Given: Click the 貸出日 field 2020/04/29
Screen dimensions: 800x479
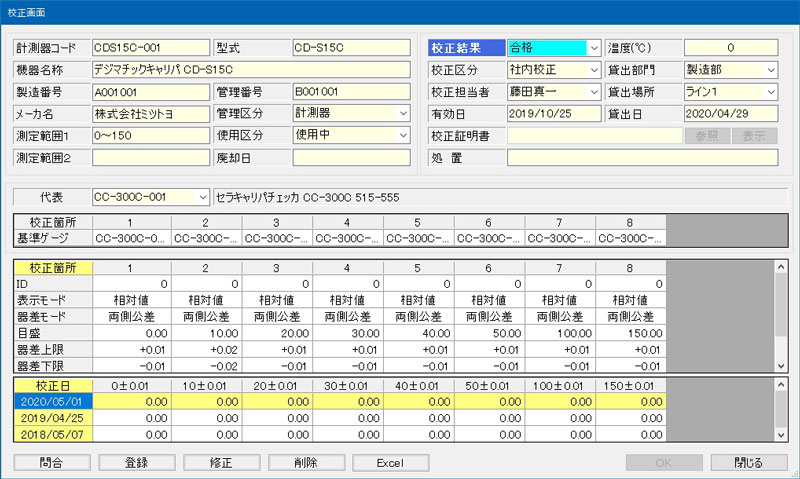Looking at the screenshot, I should click(x=731, y=114).
